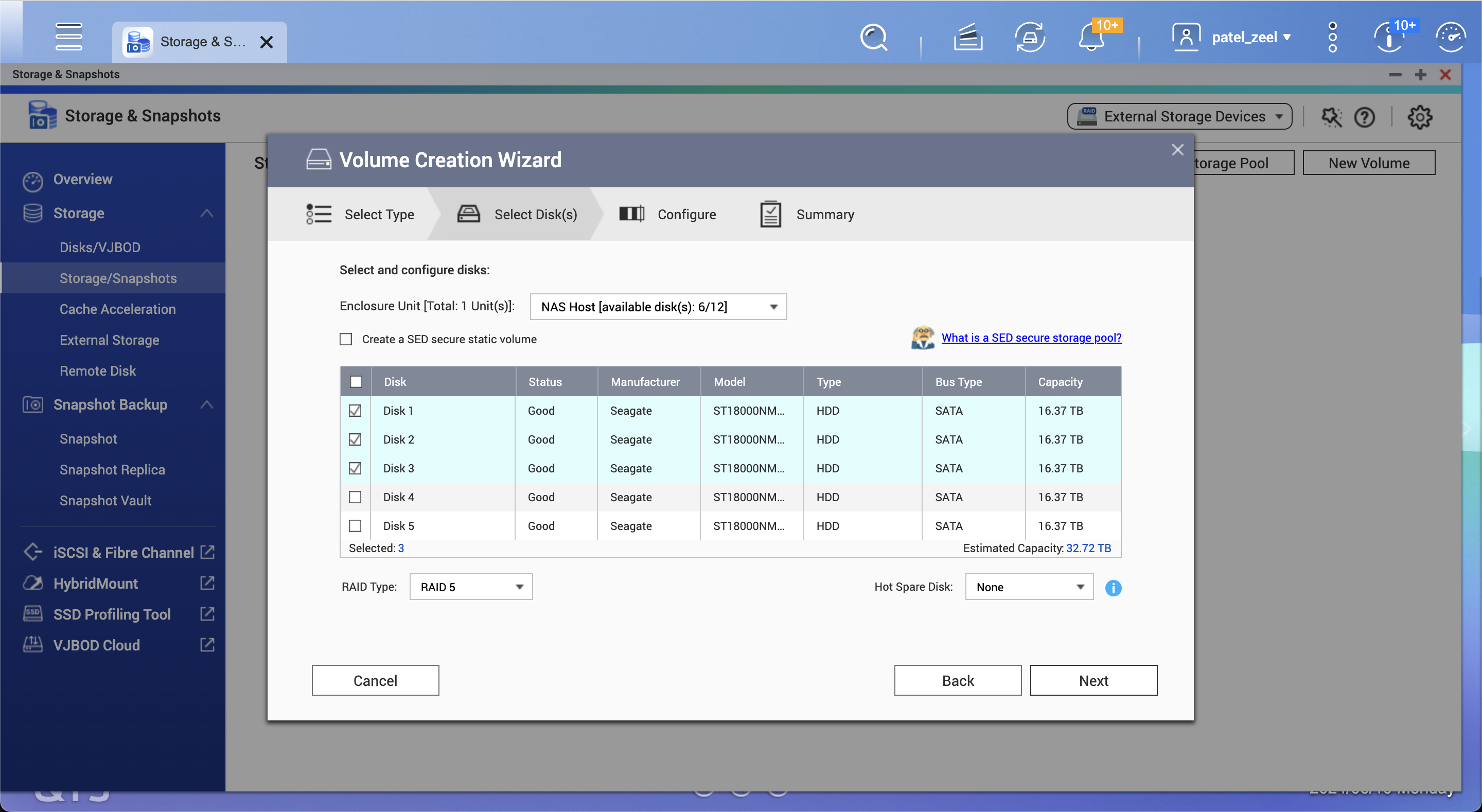Screen dimensions: 1482x812
Task: Open the user account icon for patel_zeel
Action: tap(1186, 38)
